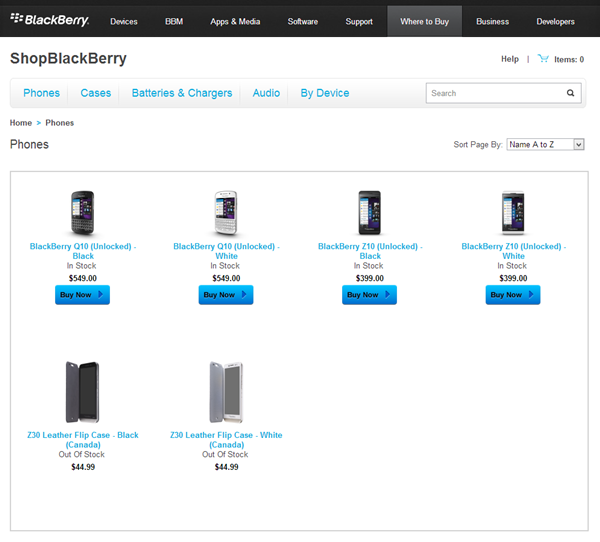This screenshot has height=542, width=600.
Task: Select Batteries & Chargers category
Action: click(182, 93)
